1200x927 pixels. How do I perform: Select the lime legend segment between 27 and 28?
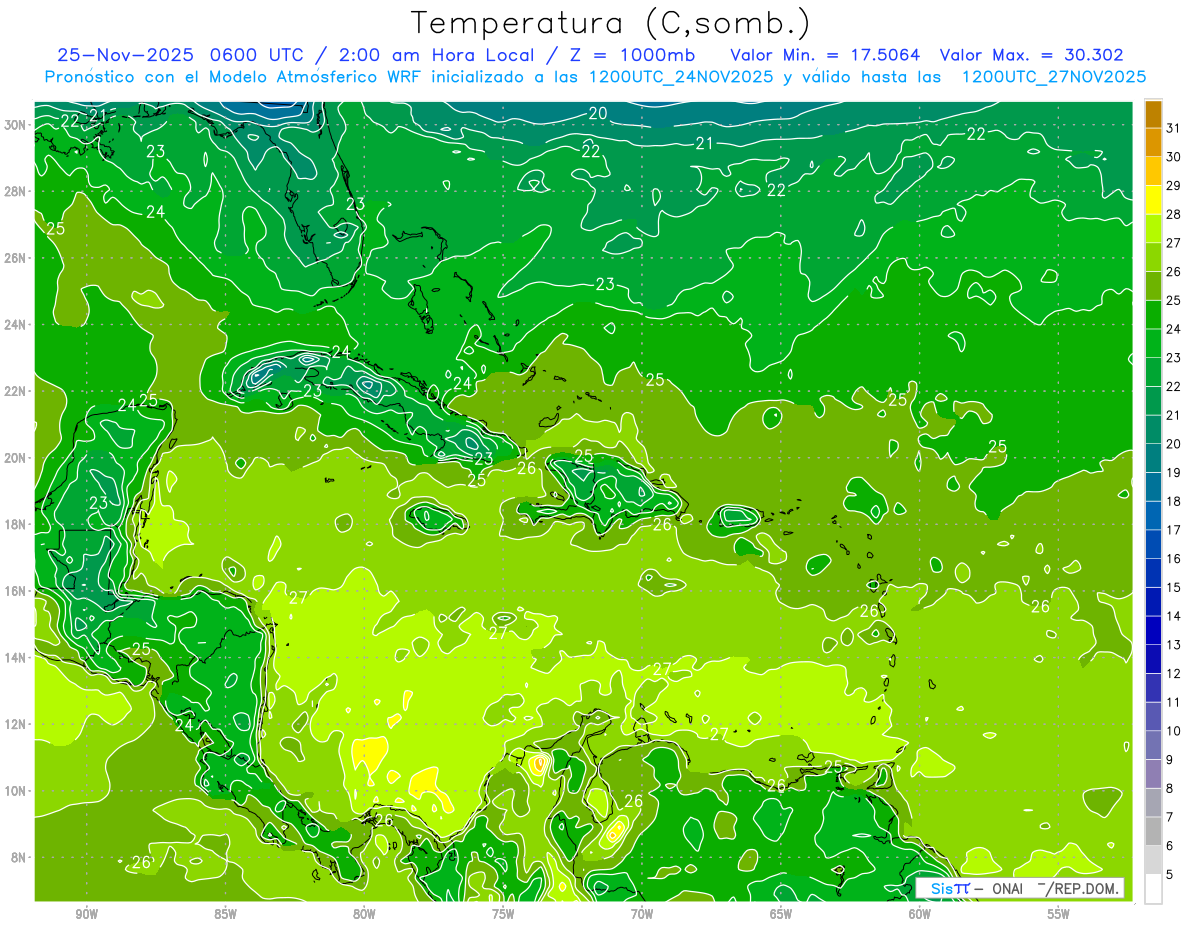pos(1153,228)
